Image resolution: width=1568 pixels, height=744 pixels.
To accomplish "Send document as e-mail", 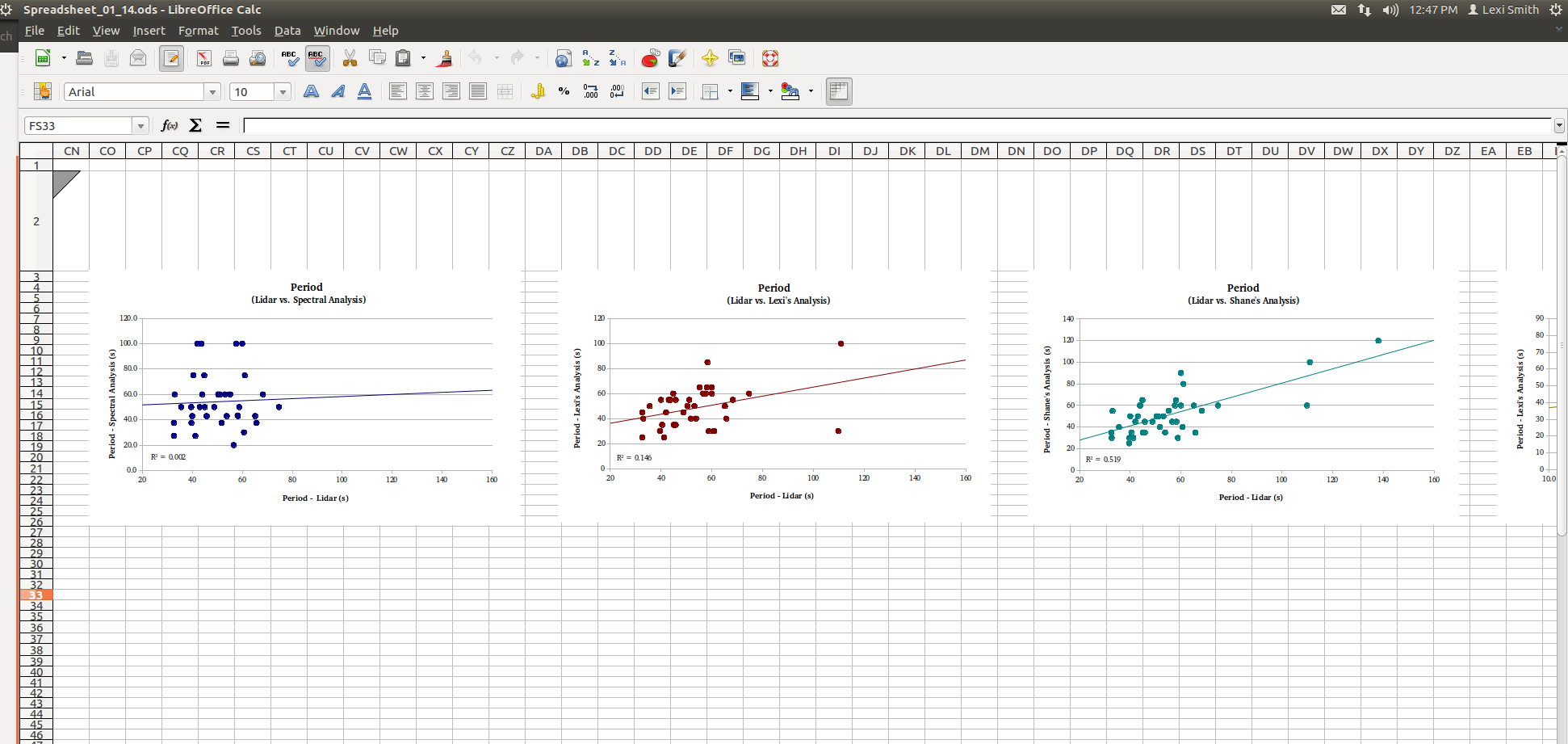I will (138, 58).
